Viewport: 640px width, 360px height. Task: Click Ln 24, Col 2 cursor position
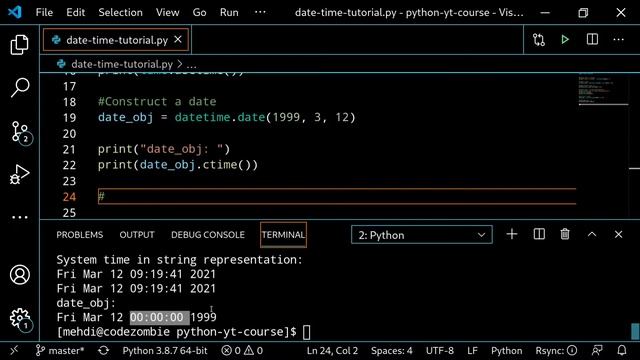pos(332,351)
